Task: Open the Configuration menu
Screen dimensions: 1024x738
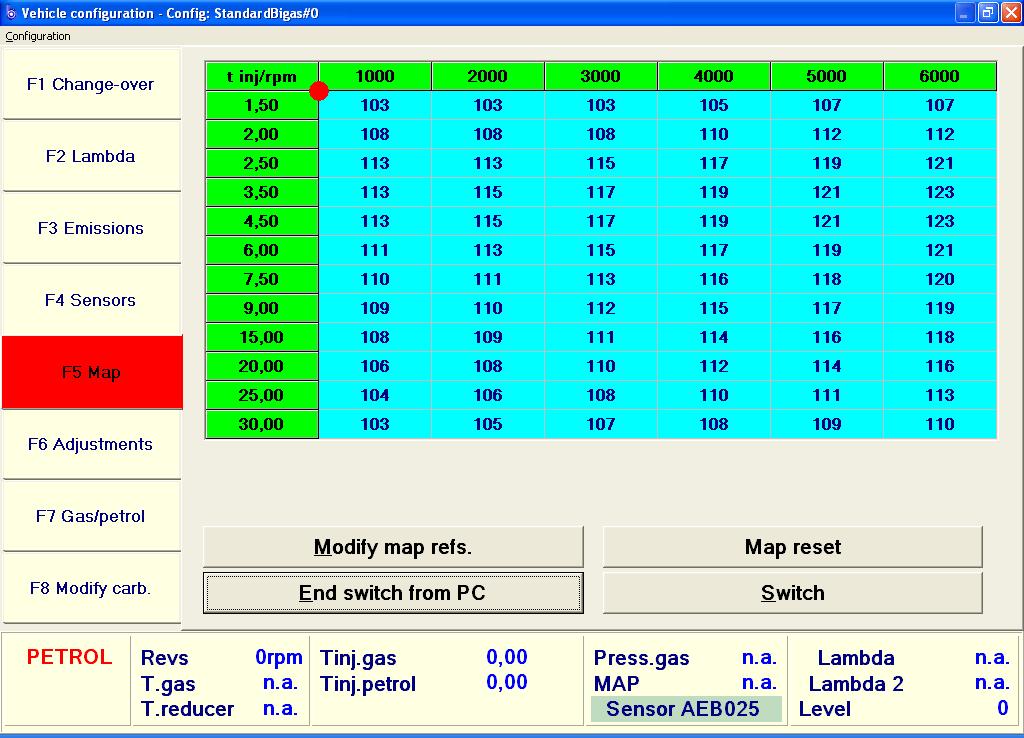Action: click(38, 36)
